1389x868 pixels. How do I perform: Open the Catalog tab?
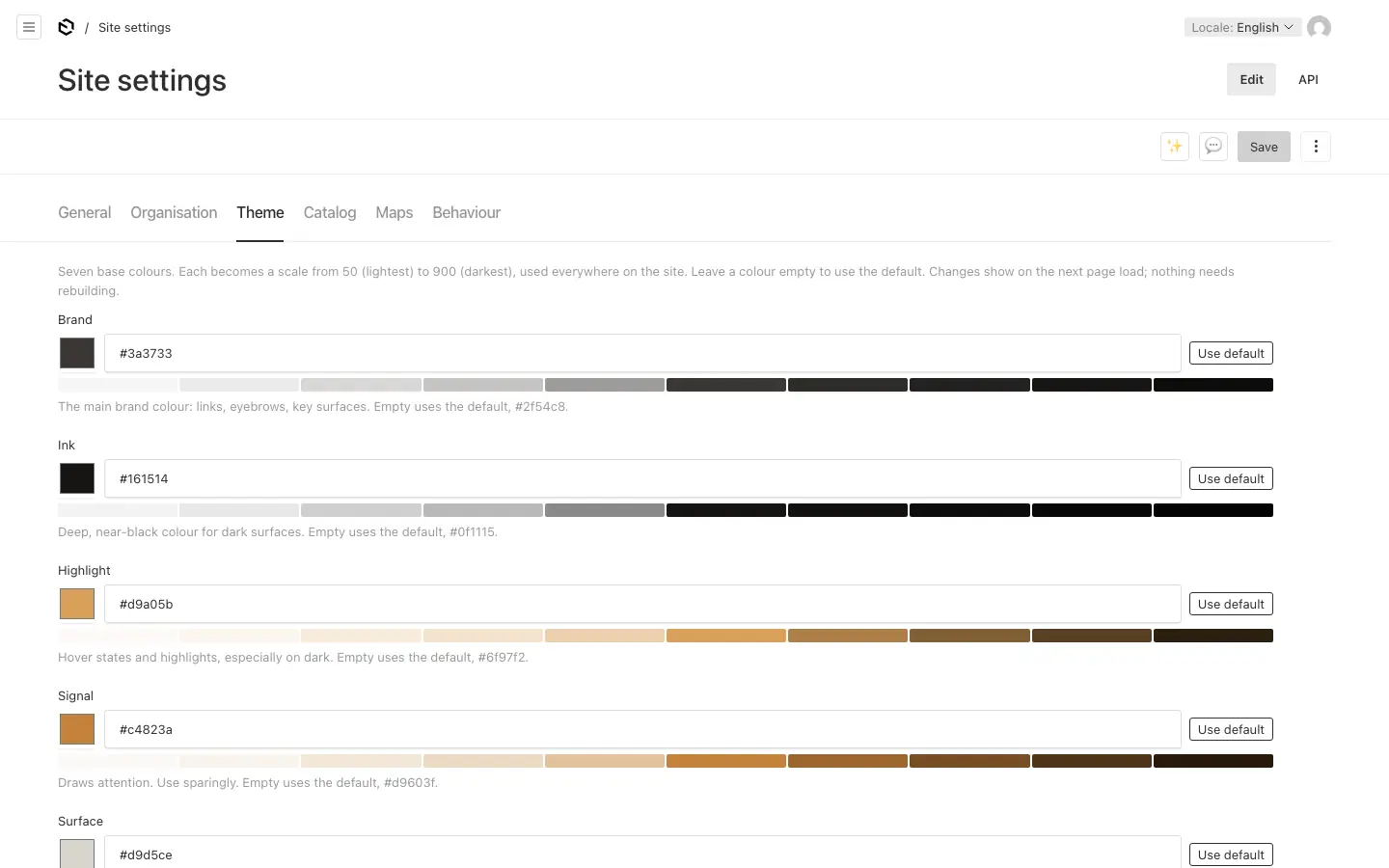click(330, 212)
